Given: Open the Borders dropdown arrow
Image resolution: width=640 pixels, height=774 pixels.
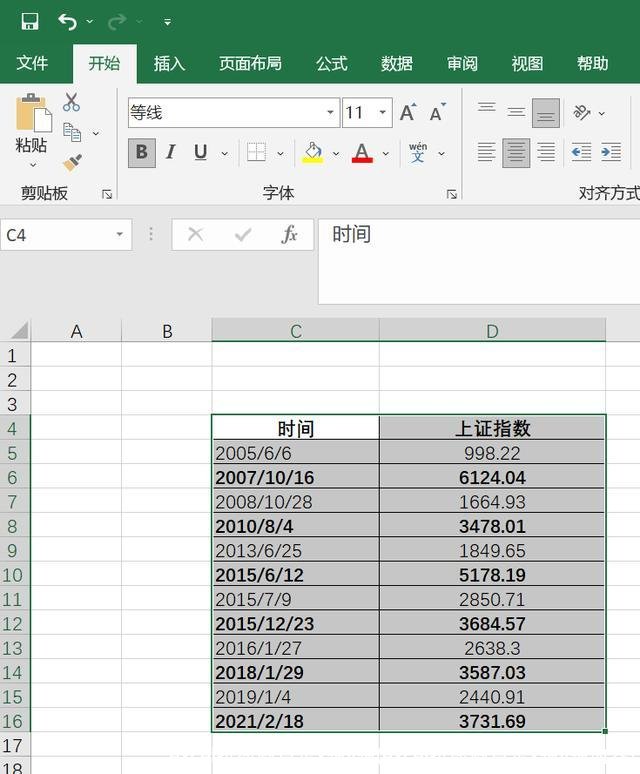Looking at the screenshot, I should [280, 154].
